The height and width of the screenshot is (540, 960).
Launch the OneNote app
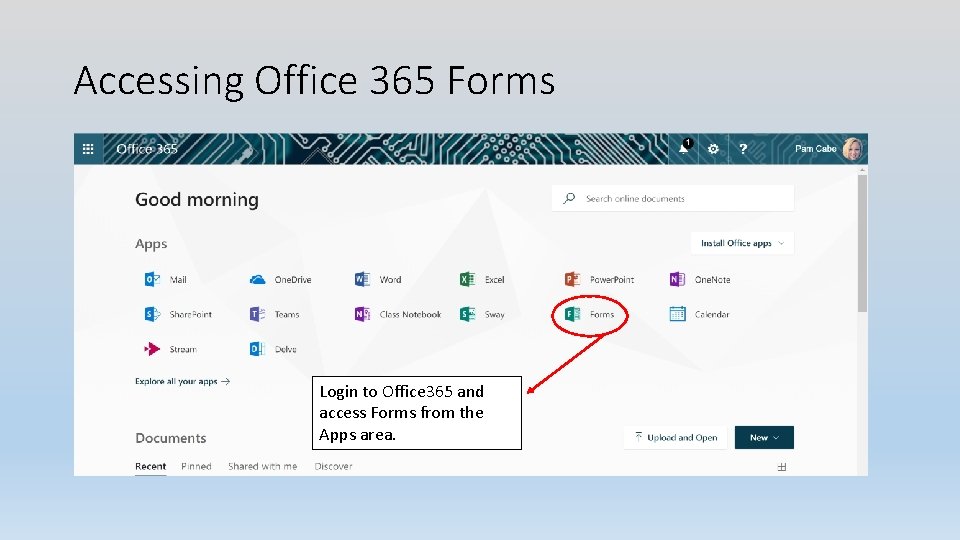tap(700, 280)
